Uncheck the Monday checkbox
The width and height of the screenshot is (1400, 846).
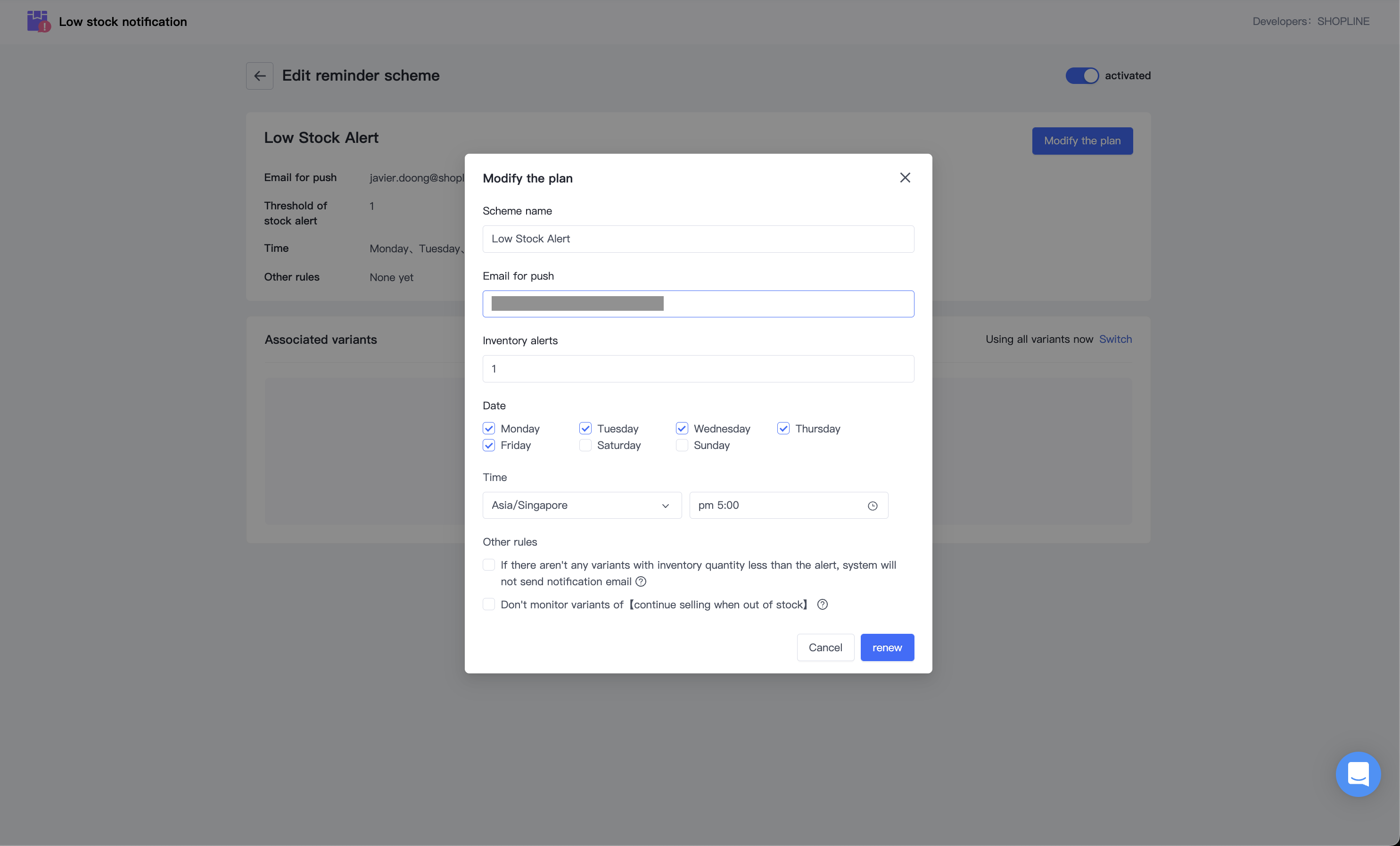(x=489, y=428)
